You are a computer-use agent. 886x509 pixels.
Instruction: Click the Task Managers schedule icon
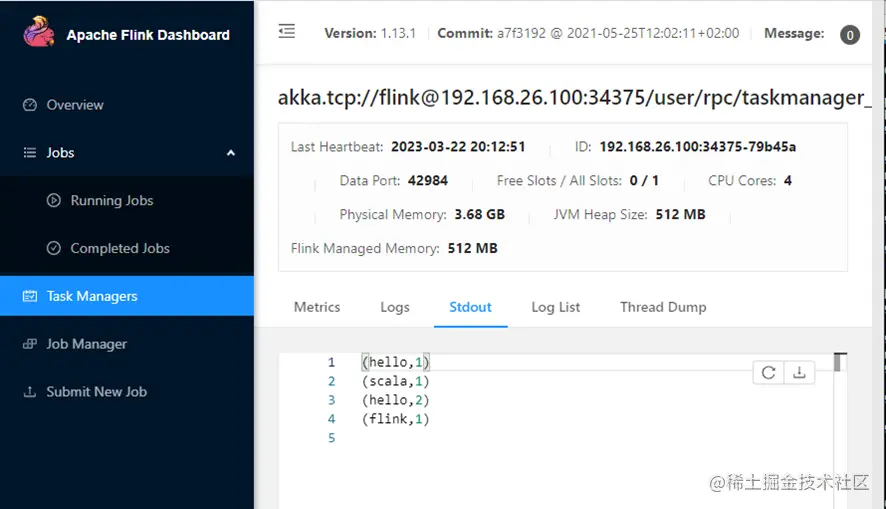point(30,296)
